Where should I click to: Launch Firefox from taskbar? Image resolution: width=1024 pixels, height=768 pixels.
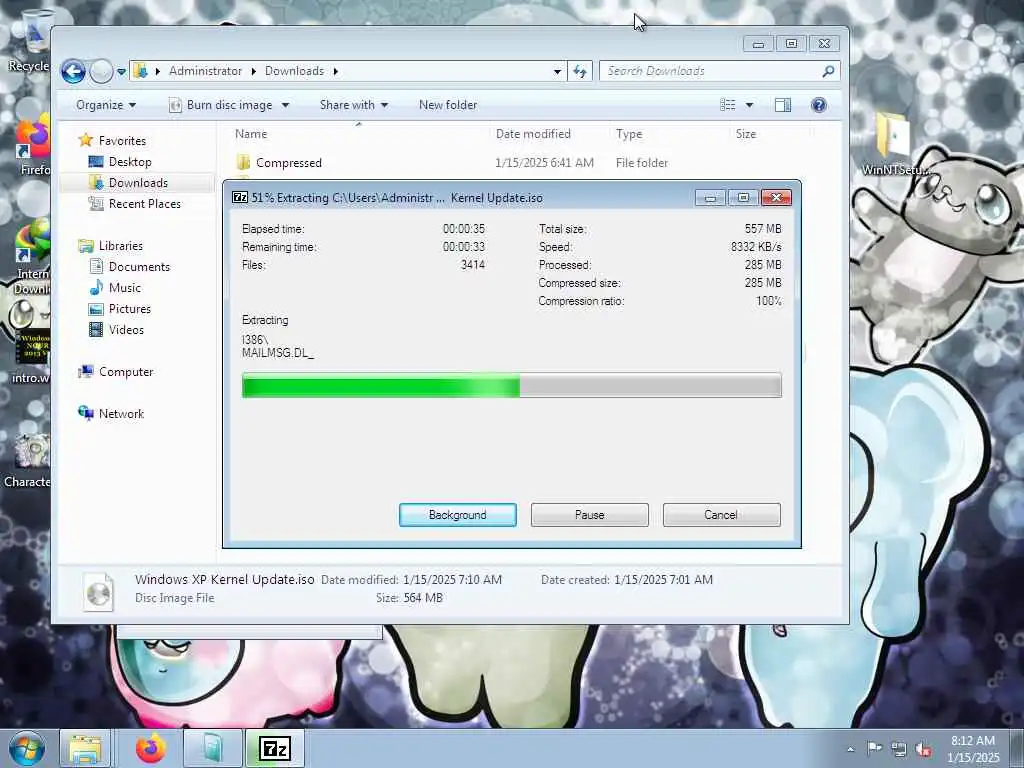tap(150, 748)
